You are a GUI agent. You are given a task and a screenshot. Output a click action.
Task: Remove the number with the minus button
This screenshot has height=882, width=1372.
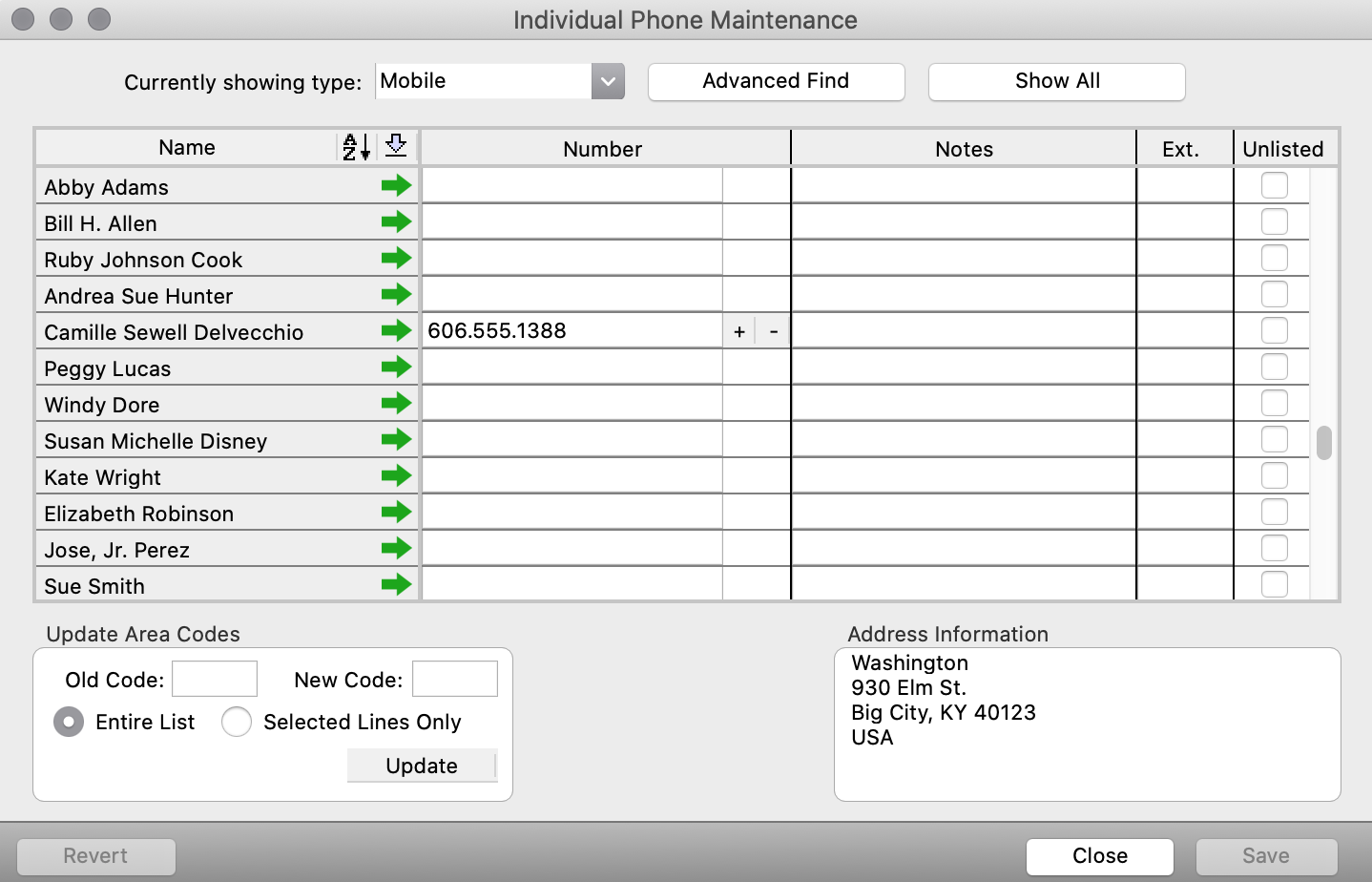pyautogui.click(x=774, y=331)
